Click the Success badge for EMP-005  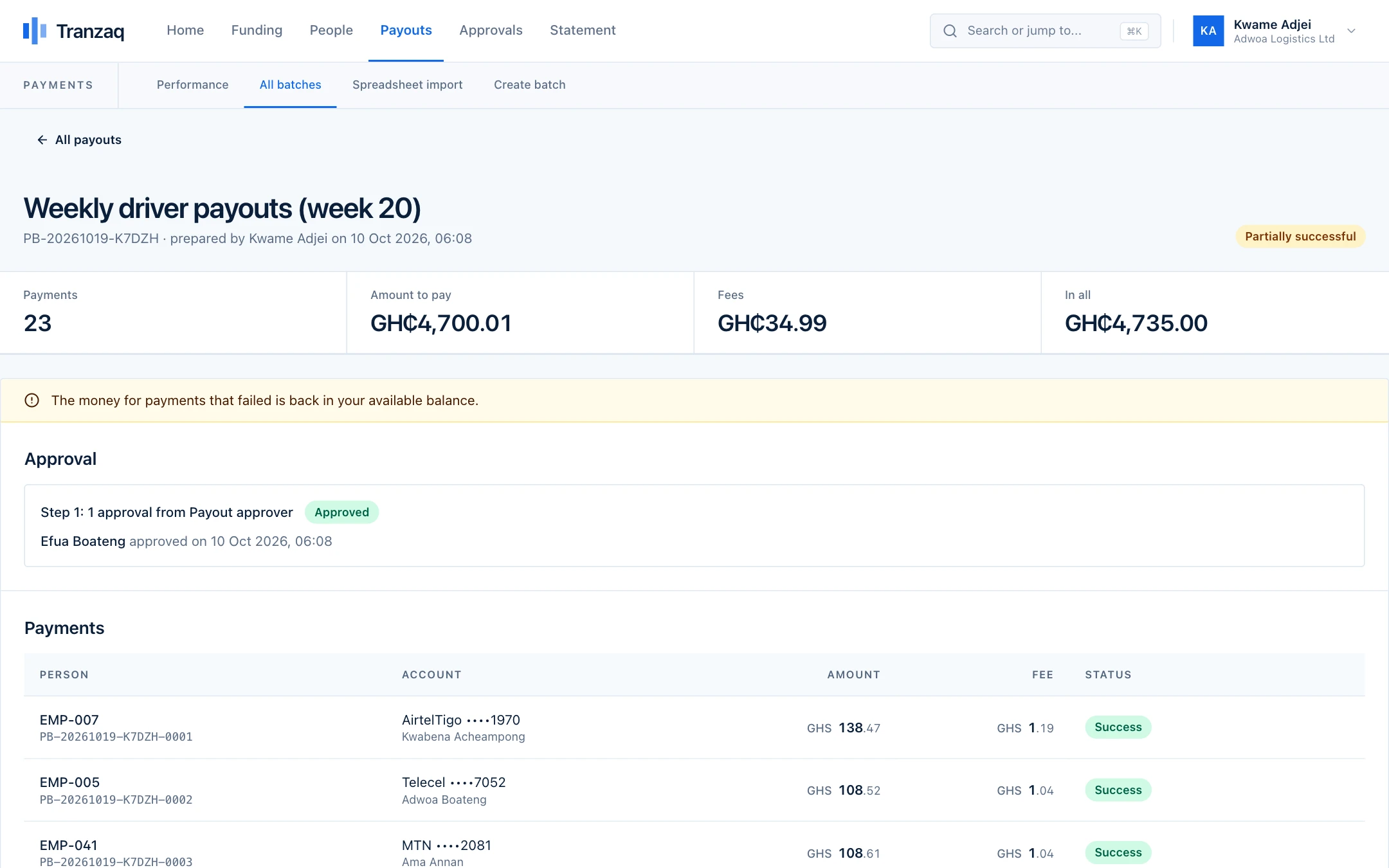click(1118, 790)
